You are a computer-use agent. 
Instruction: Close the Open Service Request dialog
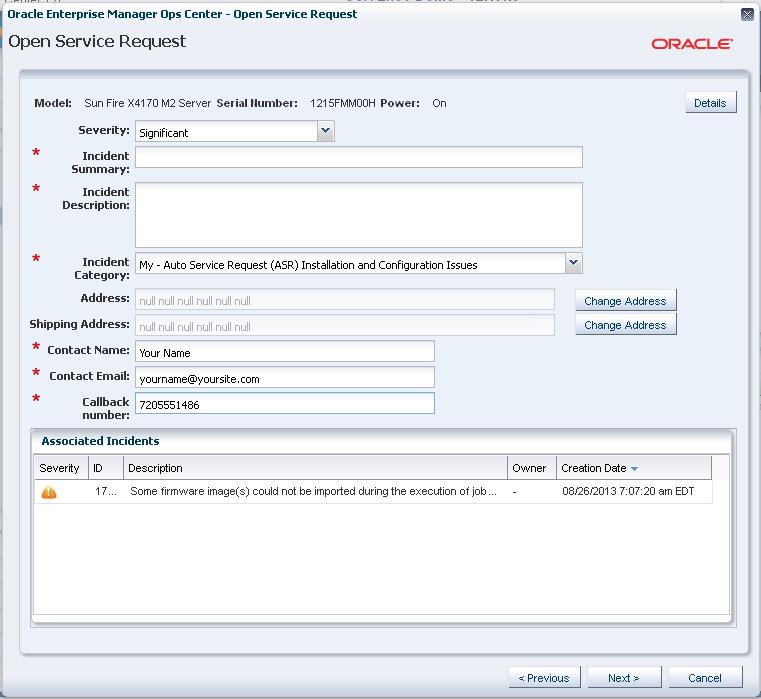click(x=747, y=14)
